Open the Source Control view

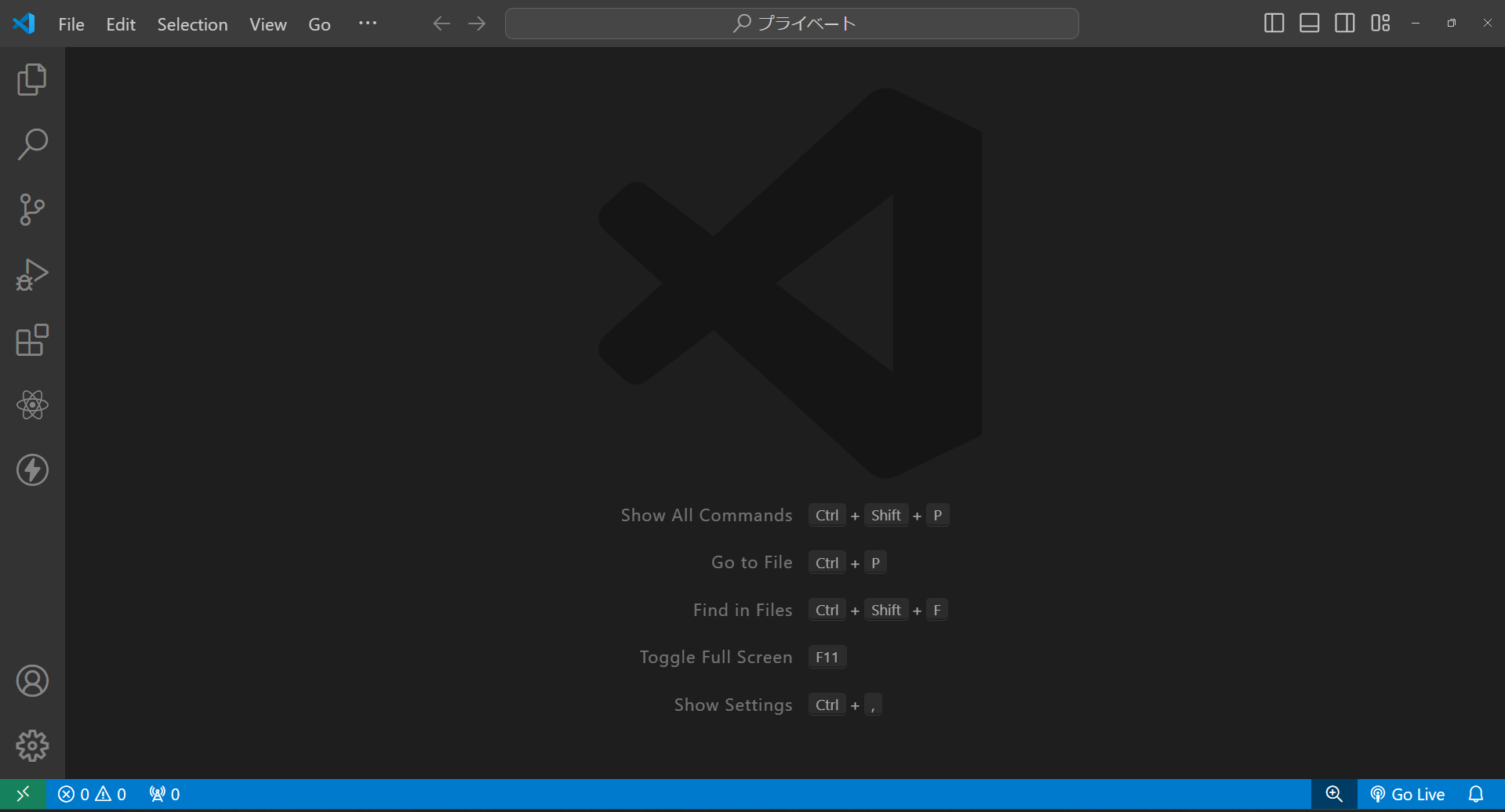[x=31, y=209]
